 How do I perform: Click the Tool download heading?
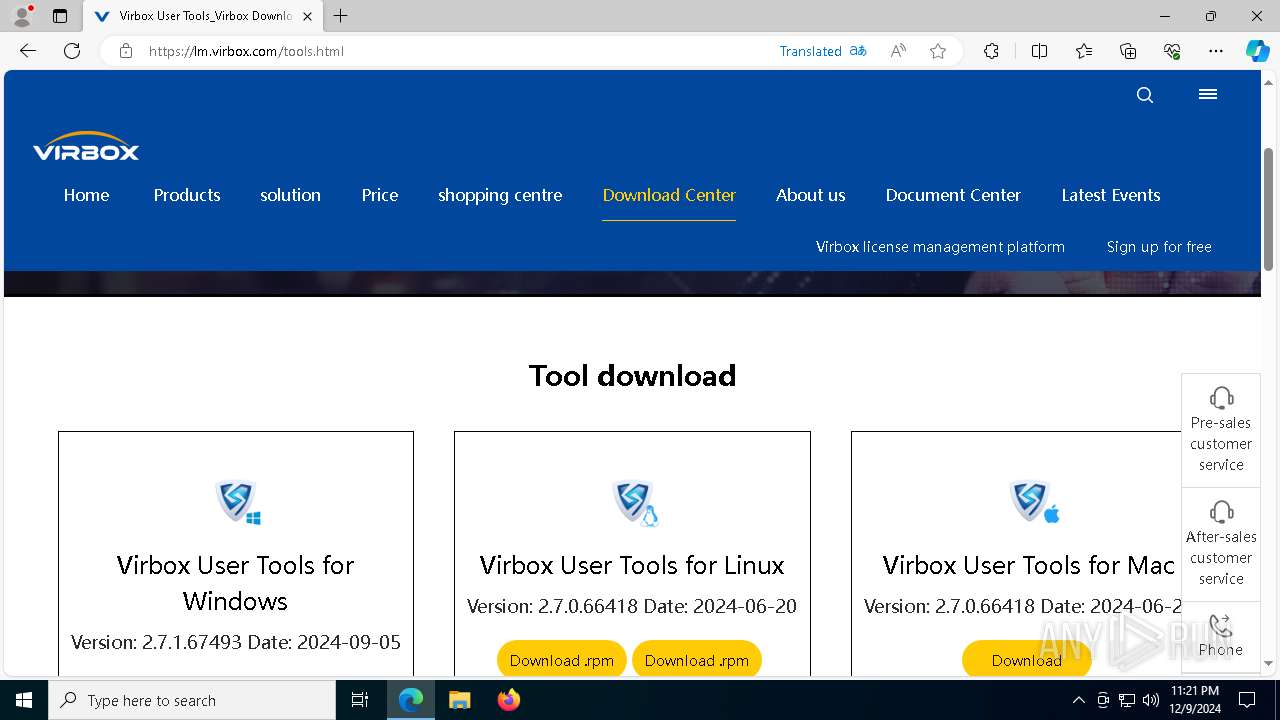[x=632, y=375]
